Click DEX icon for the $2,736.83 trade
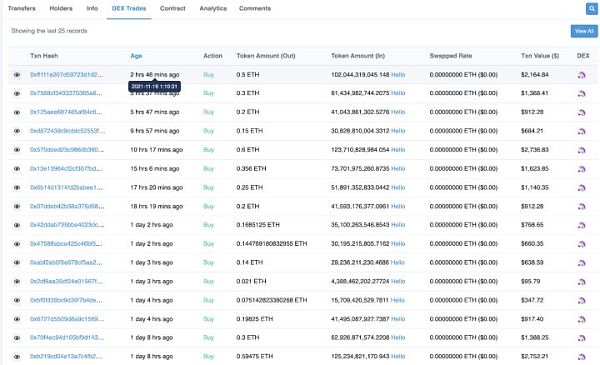 coord(582,150)
